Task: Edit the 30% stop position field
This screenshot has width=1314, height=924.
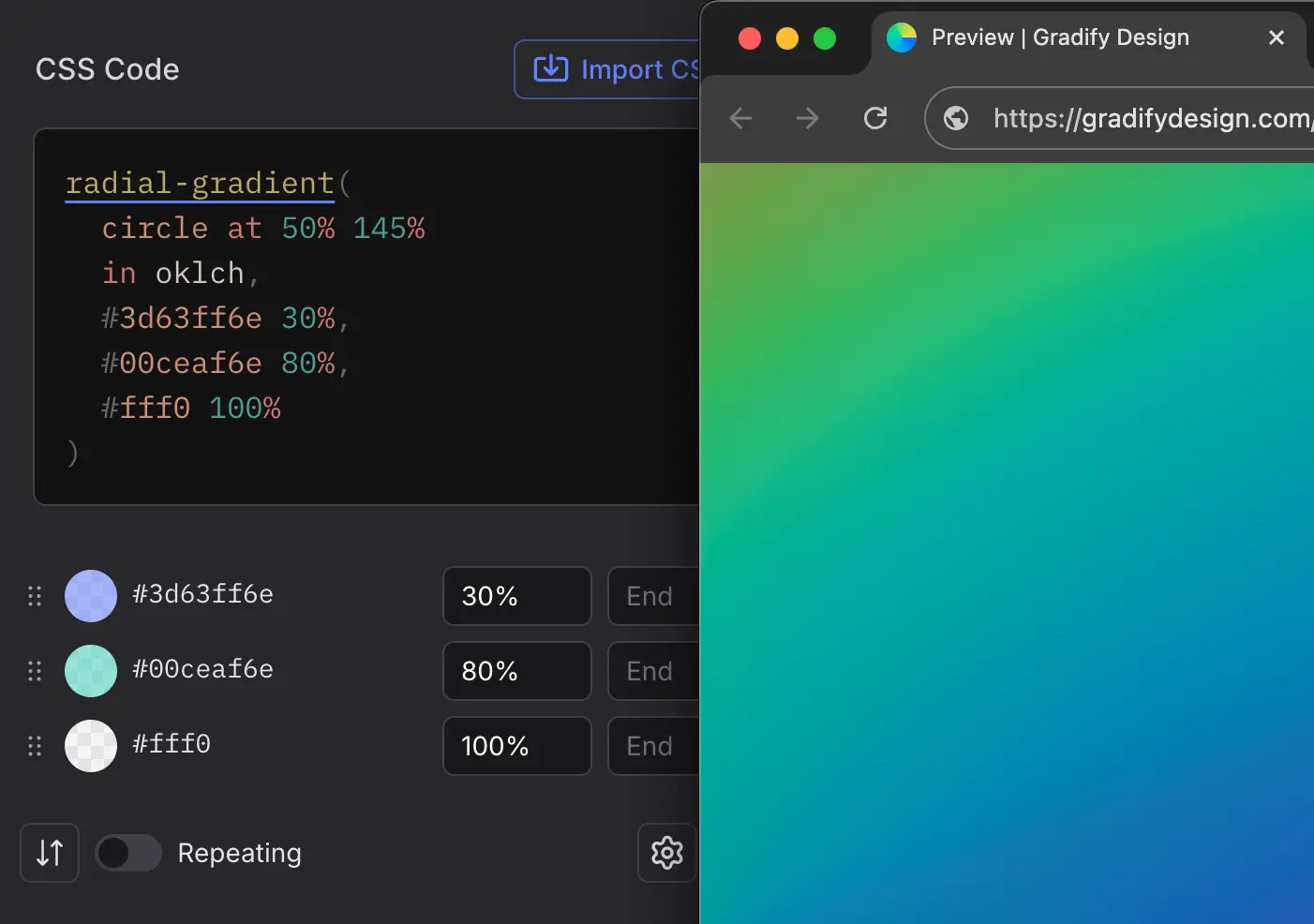Action: (x=516, y=596)
